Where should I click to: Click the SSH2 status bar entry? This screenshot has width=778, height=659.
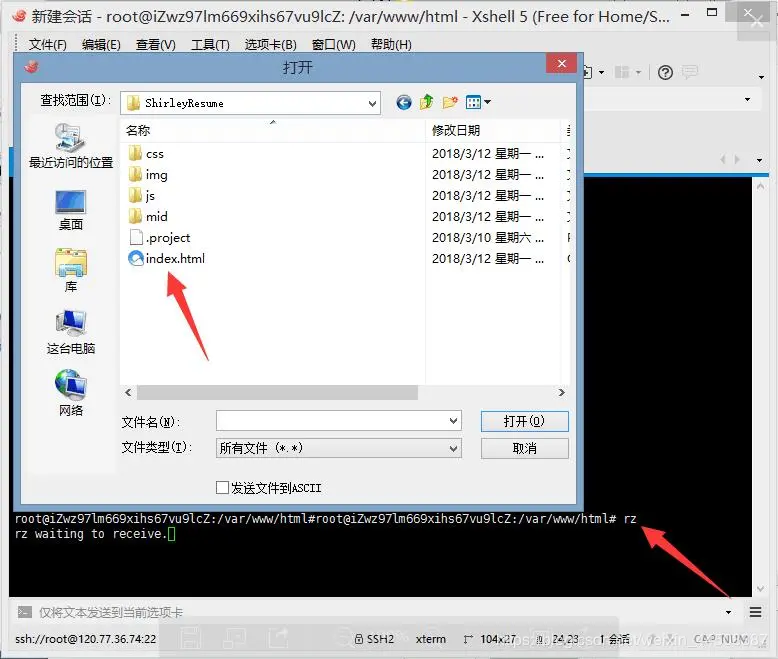click(x=375, y=639)
